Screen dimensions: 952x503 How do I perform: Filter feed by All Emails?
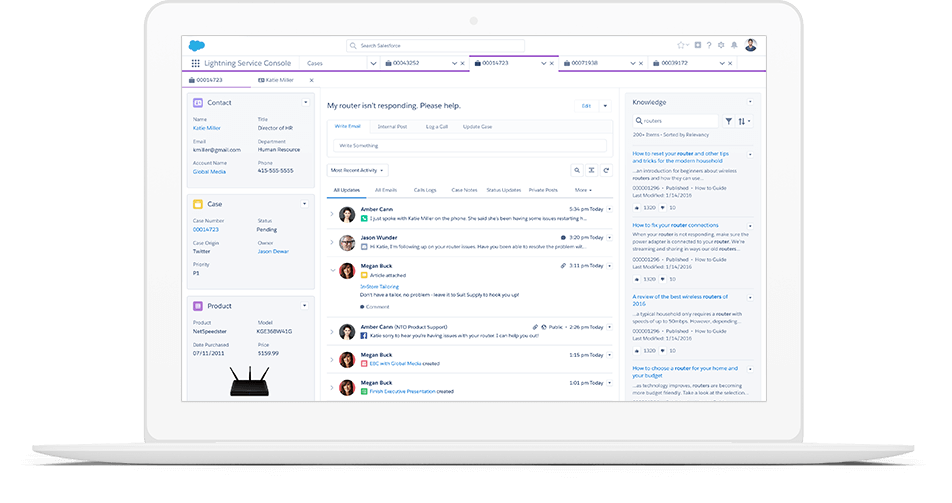pos(386,190)
